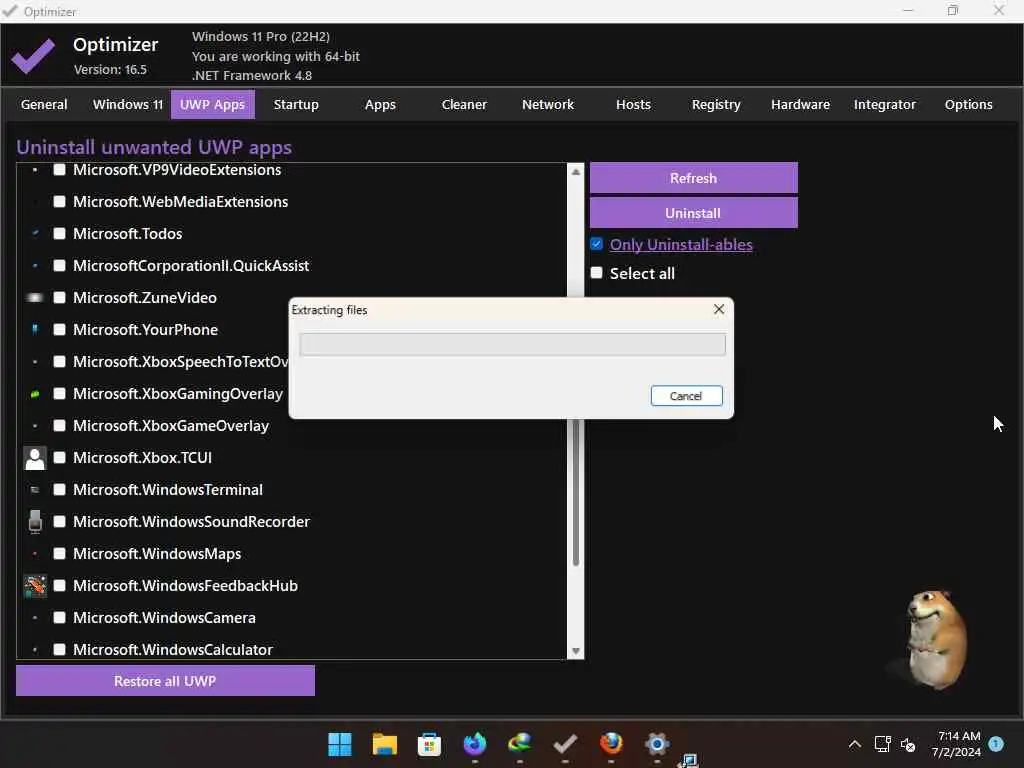
Task: Click the XboxGamingOverlay green icon
Action: click(35, 394)
